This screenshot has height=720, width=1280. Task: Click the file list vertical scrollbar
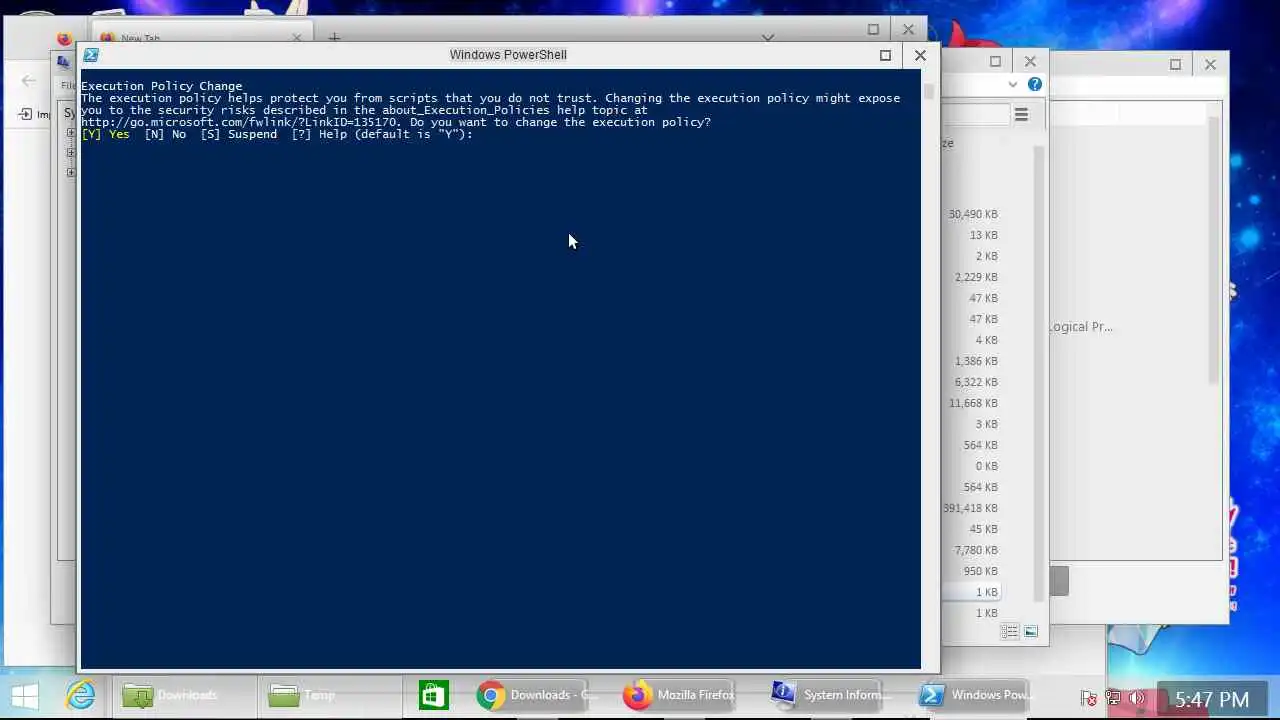pos(1039,375)
